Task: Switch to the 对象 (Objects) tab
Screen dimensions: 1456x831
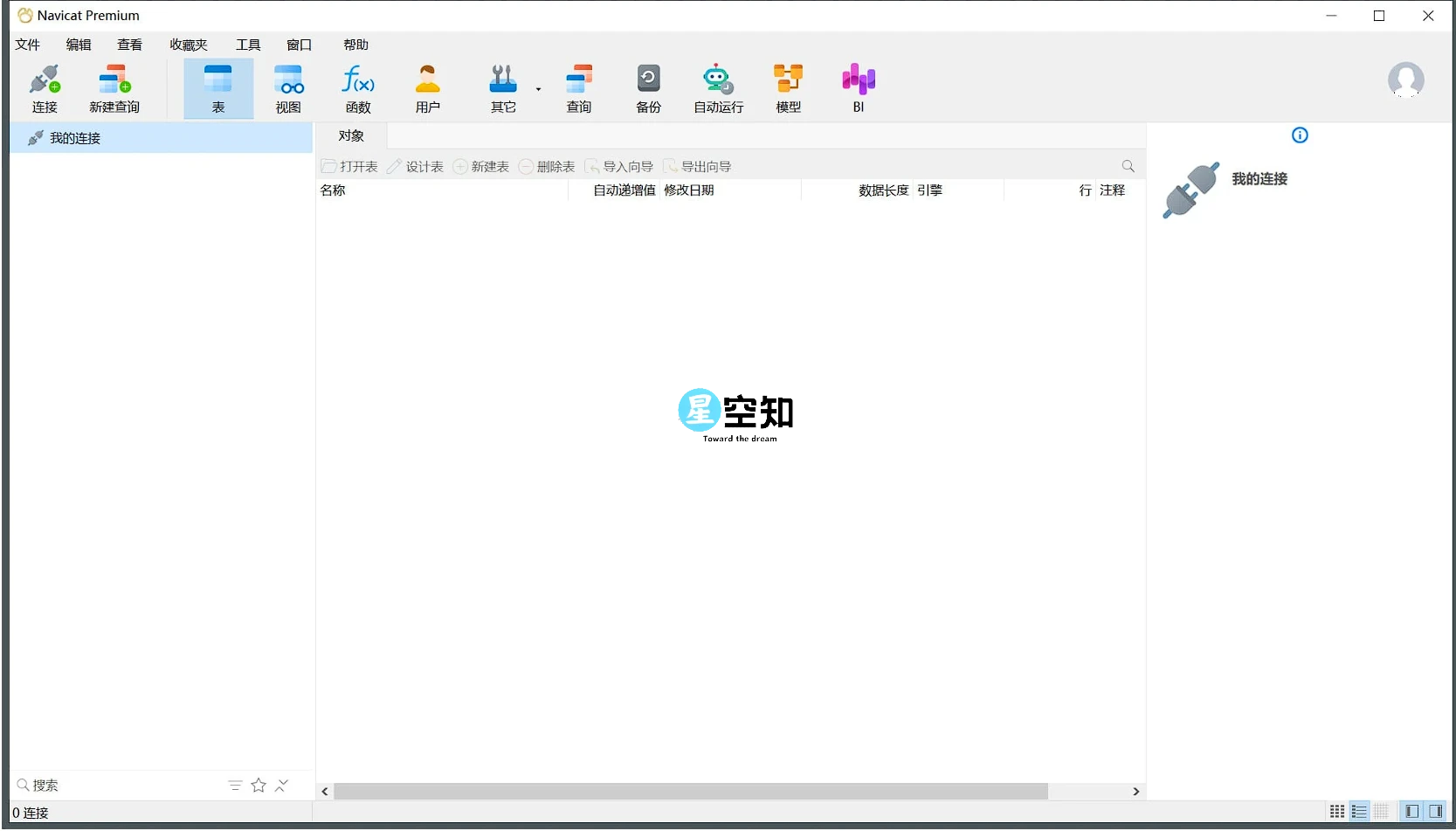Action: point(350,135)
